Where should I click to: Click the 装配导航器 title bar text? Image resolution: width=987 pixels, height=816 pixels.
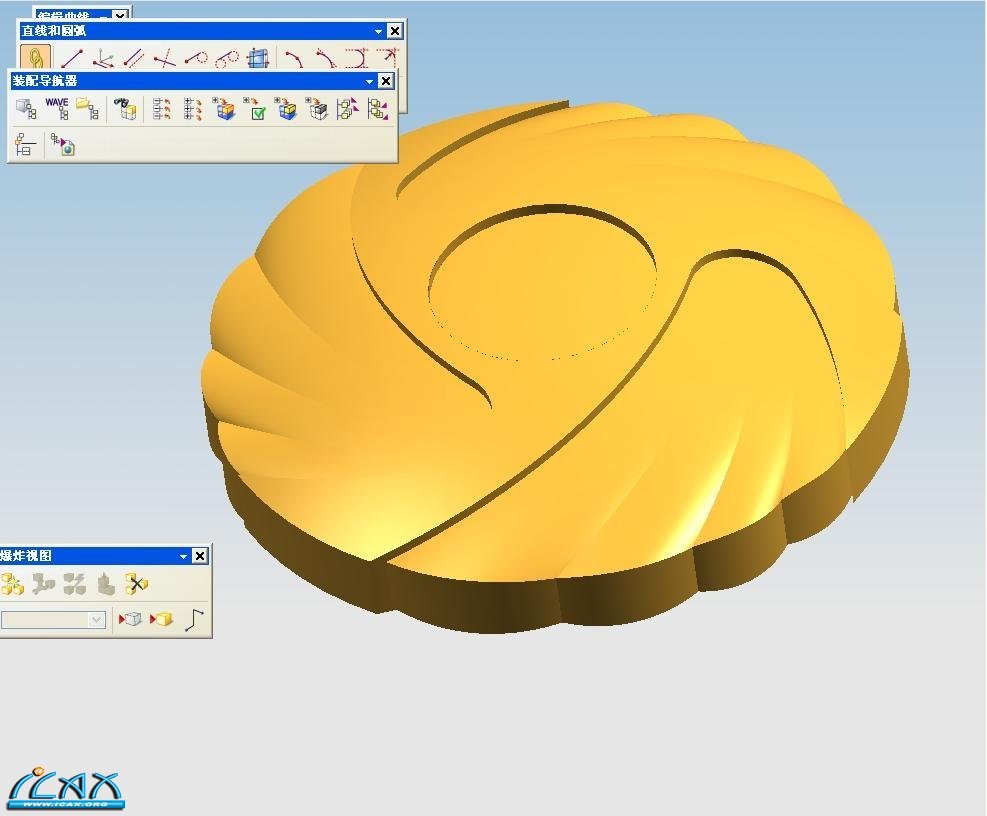point(45,81)
